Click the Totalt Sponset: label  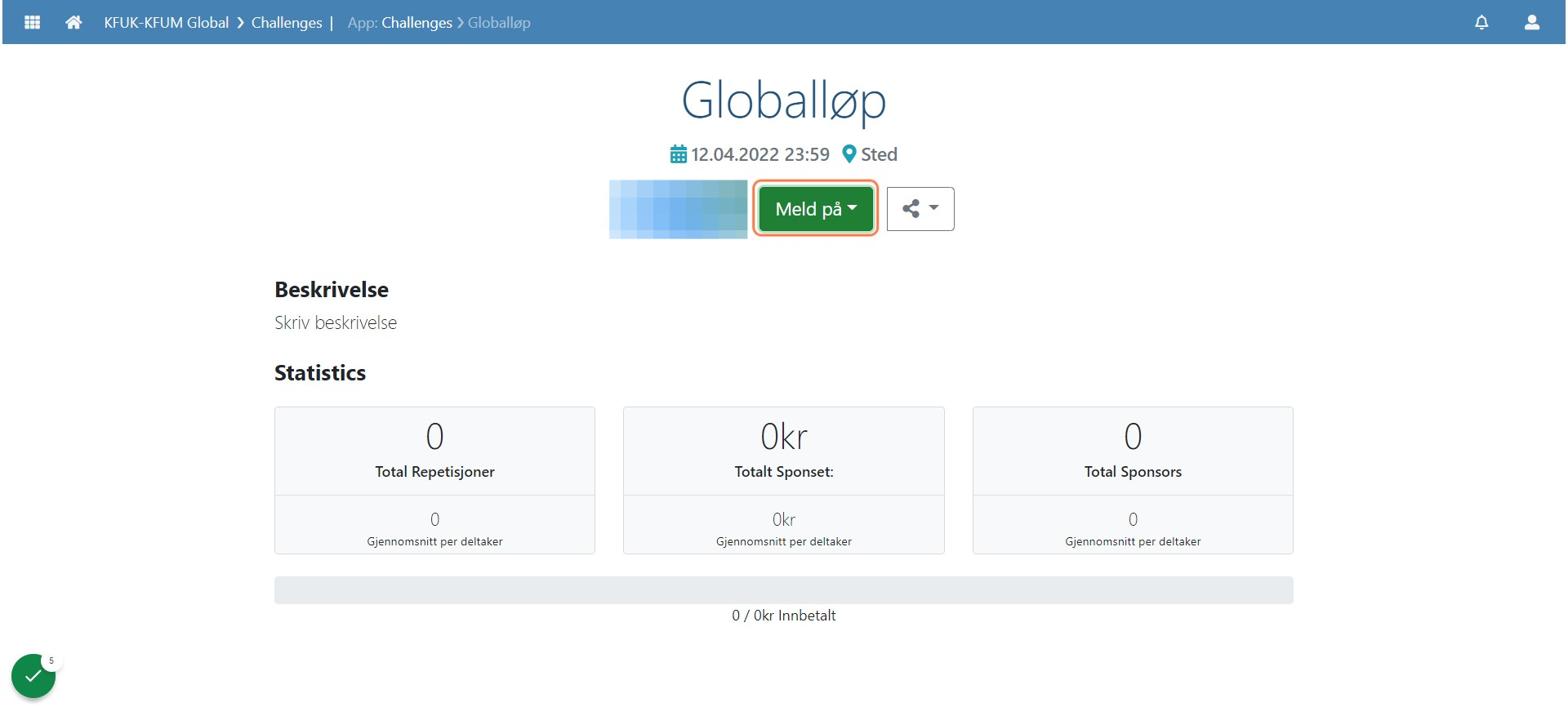(x=784, y=472)
